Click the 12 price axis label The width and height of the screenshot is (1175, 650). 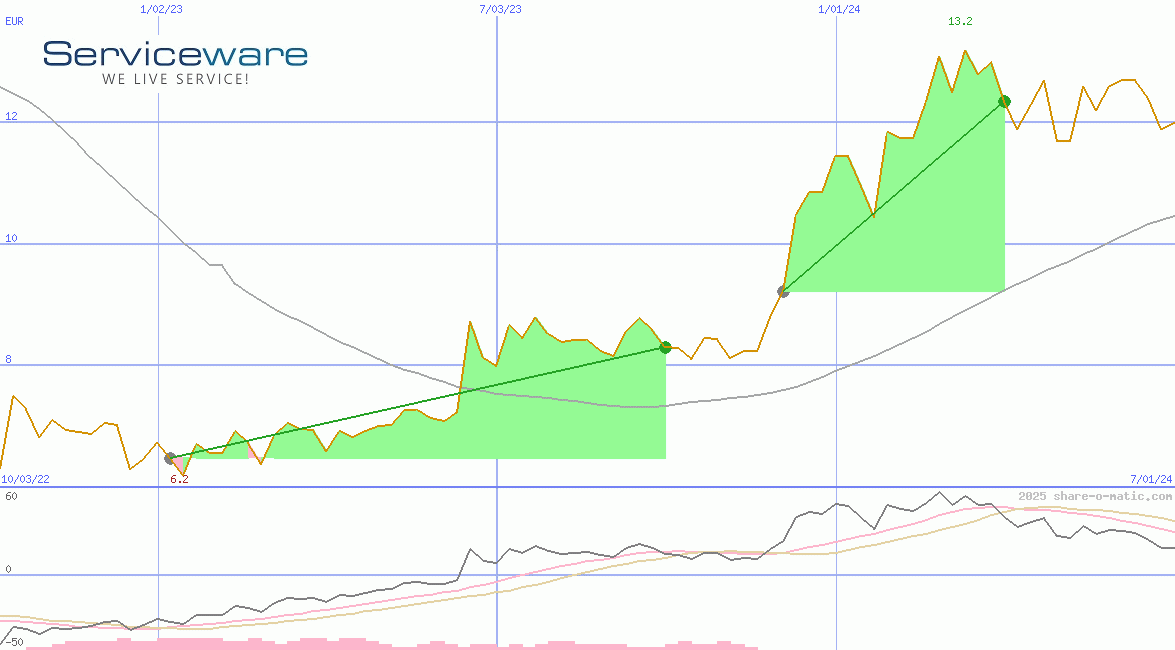tap(11, 116)
